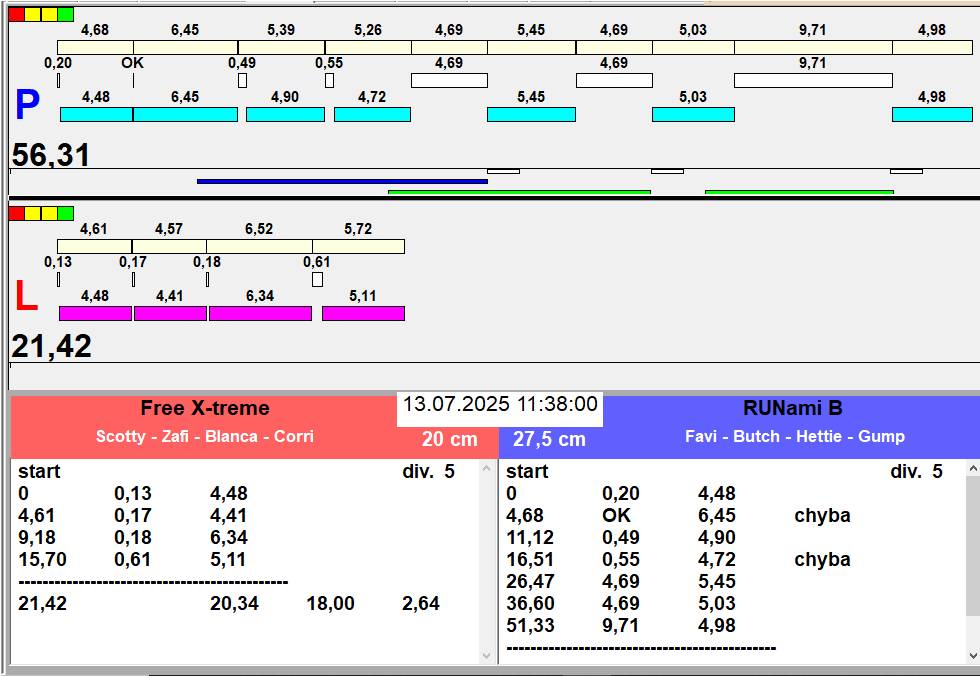
Task: Click the green light in lane L indicator
Action: (66, 213)
